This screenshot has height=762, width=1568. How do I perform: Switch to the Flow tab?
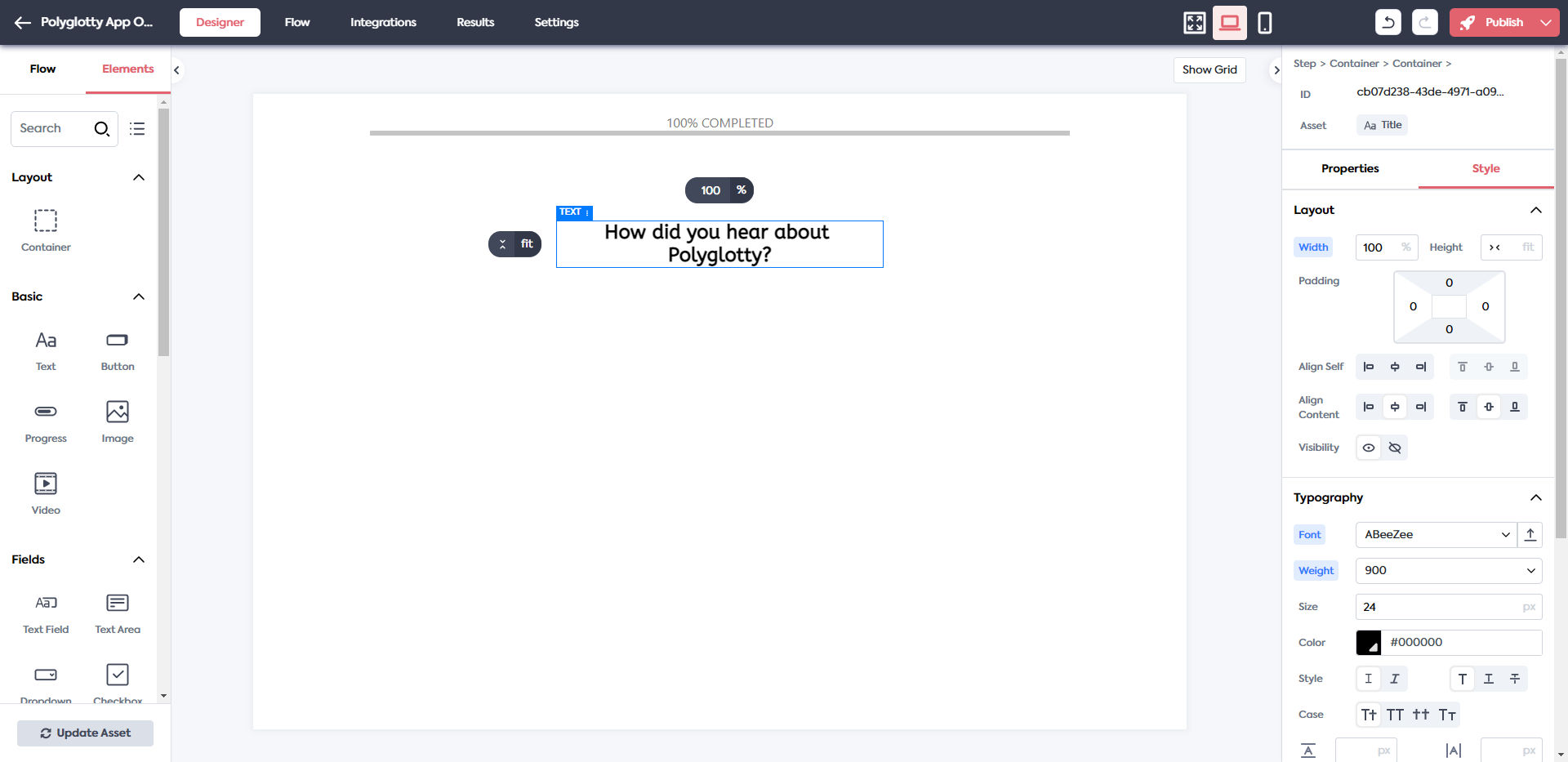[296, 22]
